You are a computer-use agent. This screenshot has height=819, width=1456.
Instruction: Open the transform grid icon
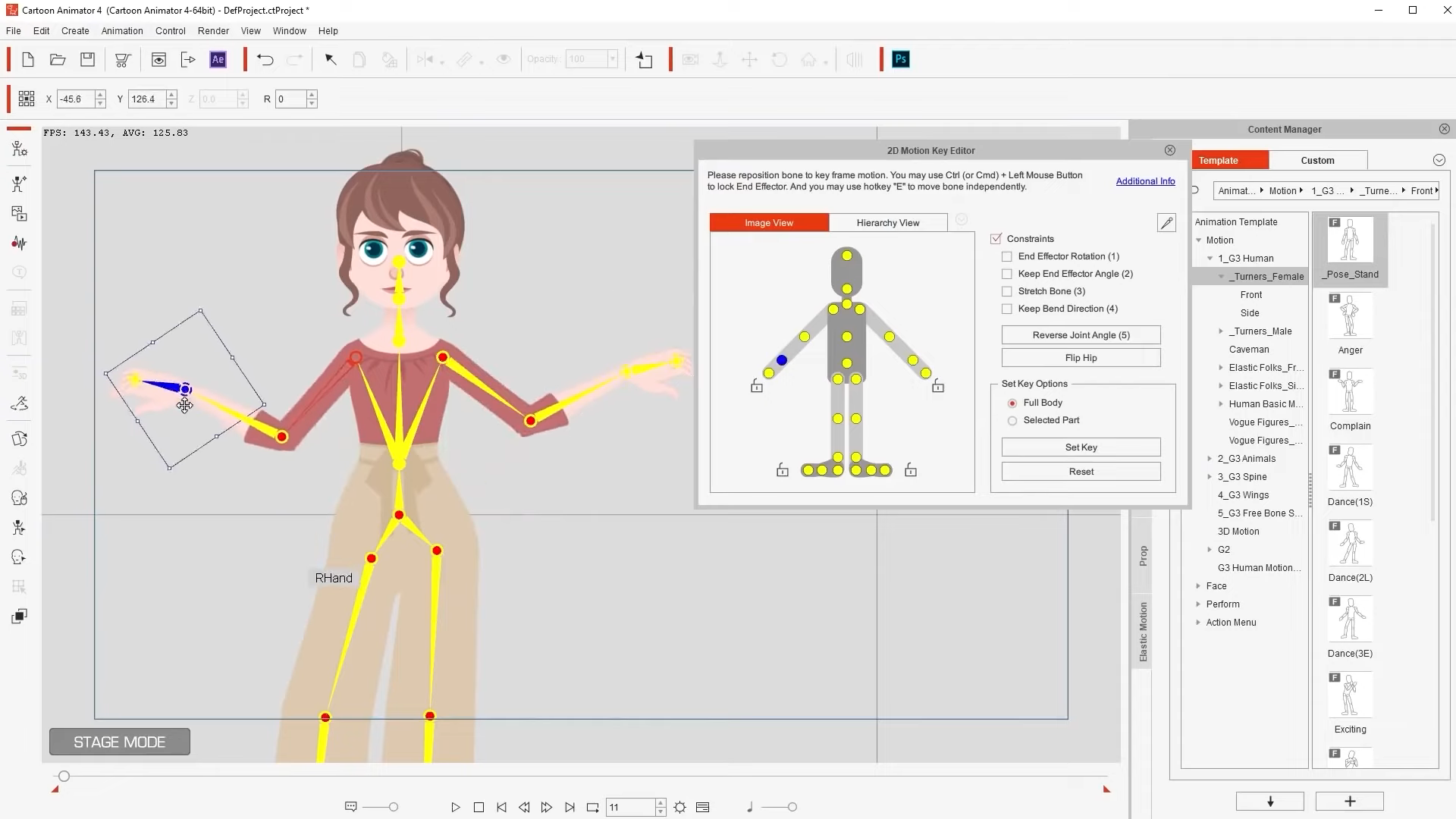(x=27, y=99)
